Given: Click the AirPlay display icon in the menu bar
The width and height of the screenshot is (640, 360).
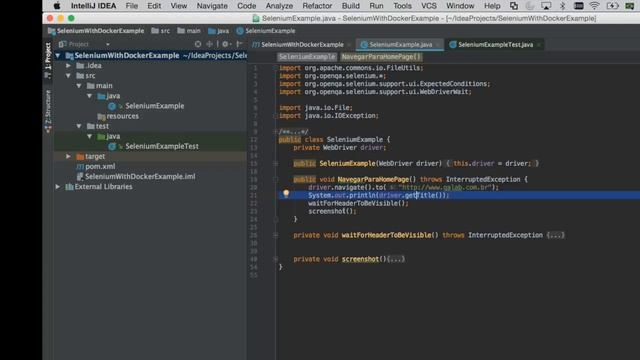Looking at the screenshot, I should click(546, 6).
